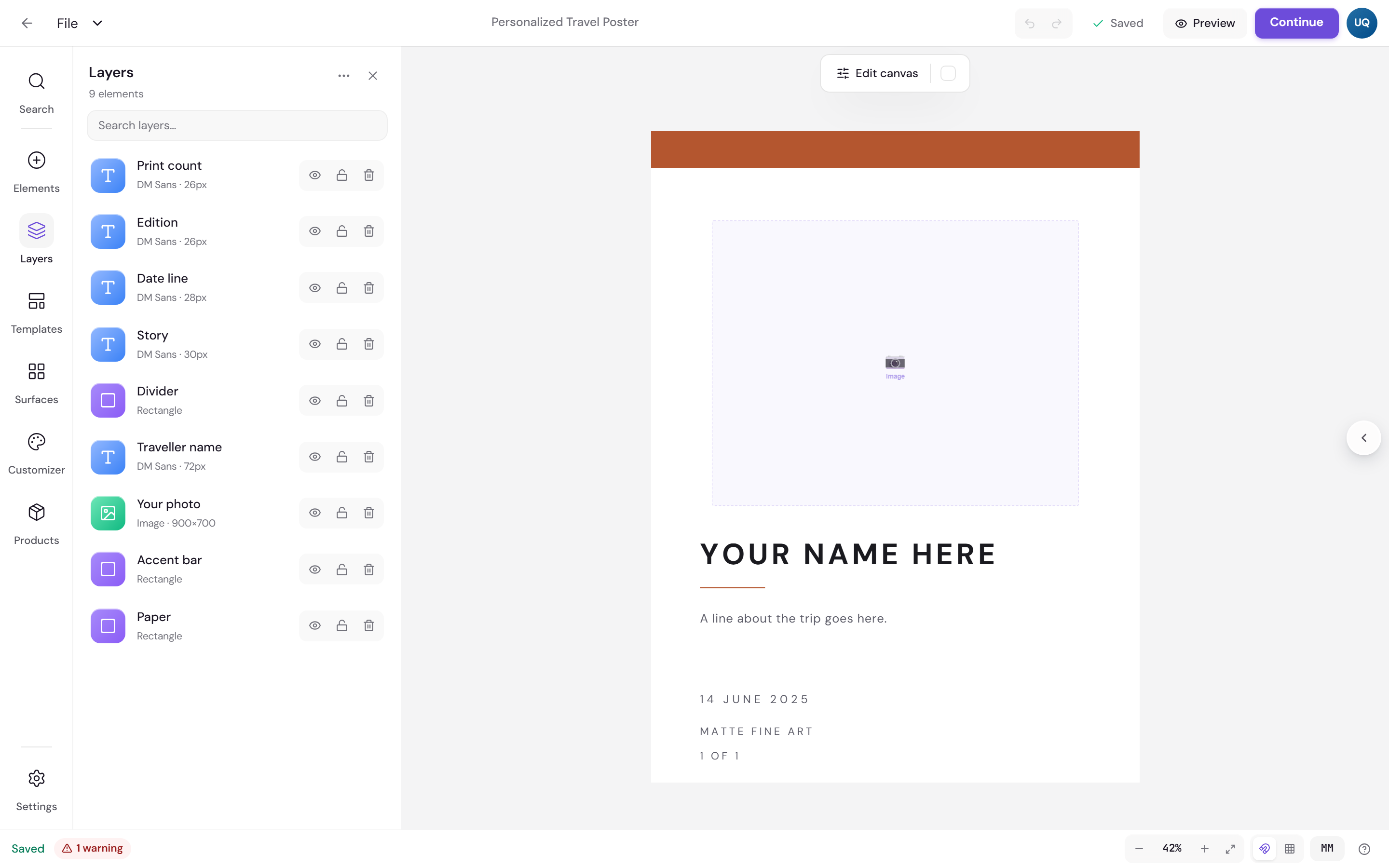Viewport: 1389px width, 868px height.
Task: Click the redo arrow
Action: coord(1057,24)
